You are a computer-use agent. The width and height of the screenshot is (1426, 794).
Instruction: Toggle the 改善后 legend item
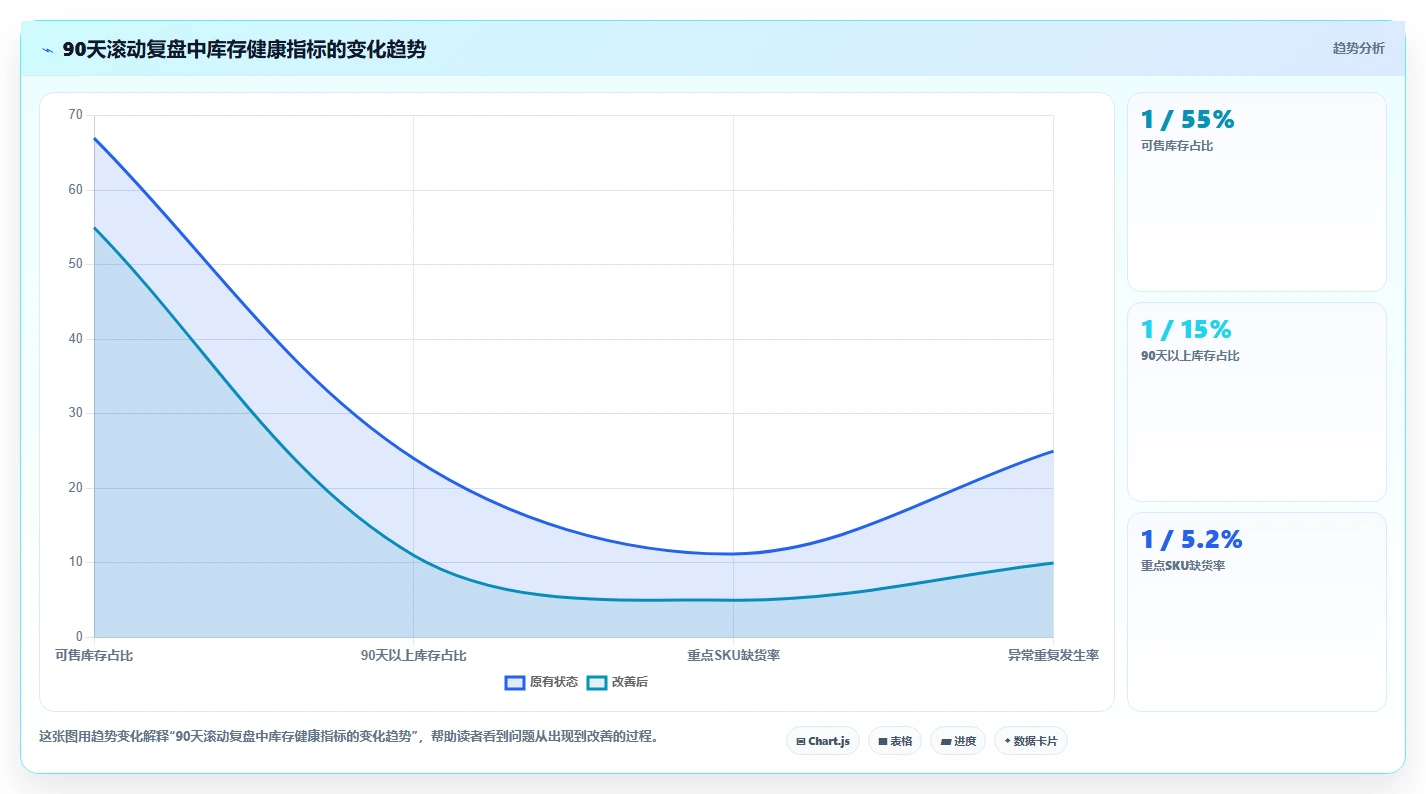coord(617,682)
